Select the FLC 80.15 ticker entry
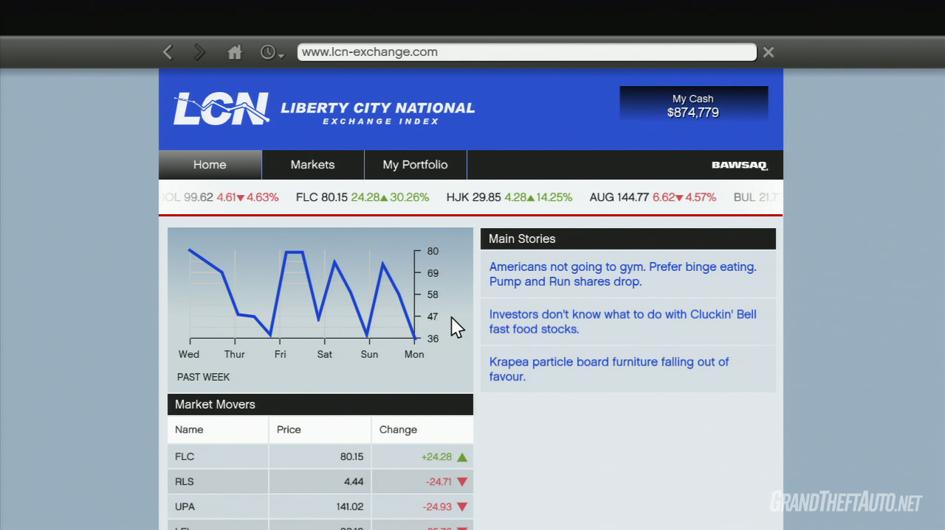The width and height of the screenshot is (945, 530). tap(362, 197)
